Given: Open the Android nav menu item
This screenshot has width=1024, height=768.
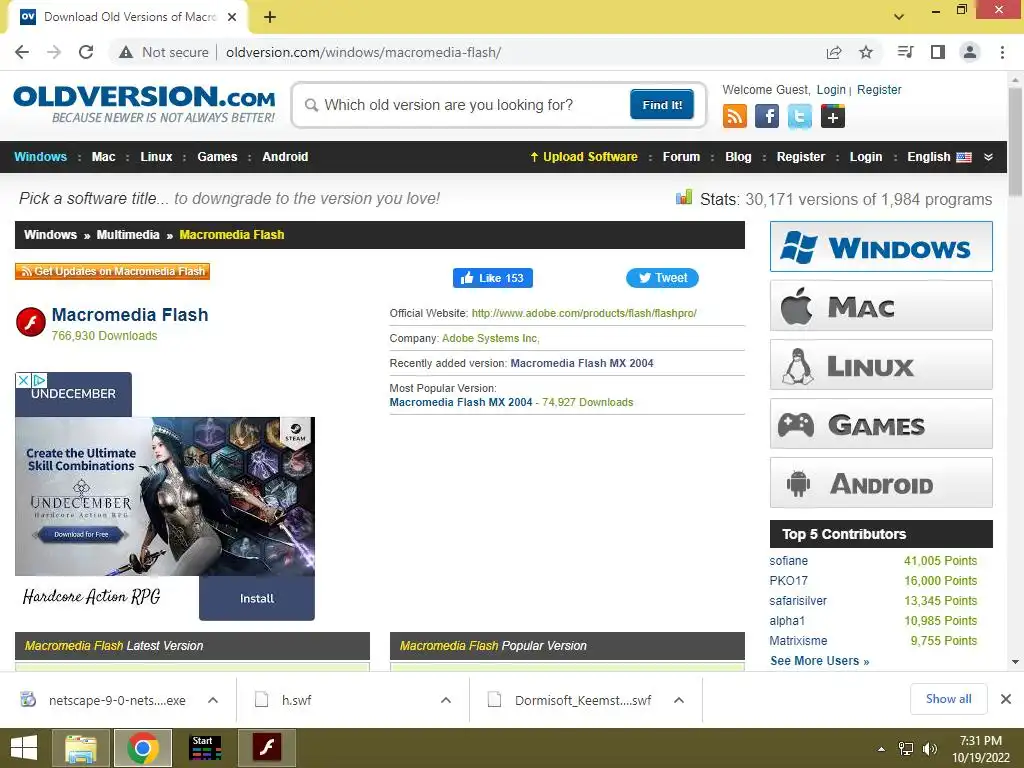Looking at the screenshot, I should coord(285,157).
